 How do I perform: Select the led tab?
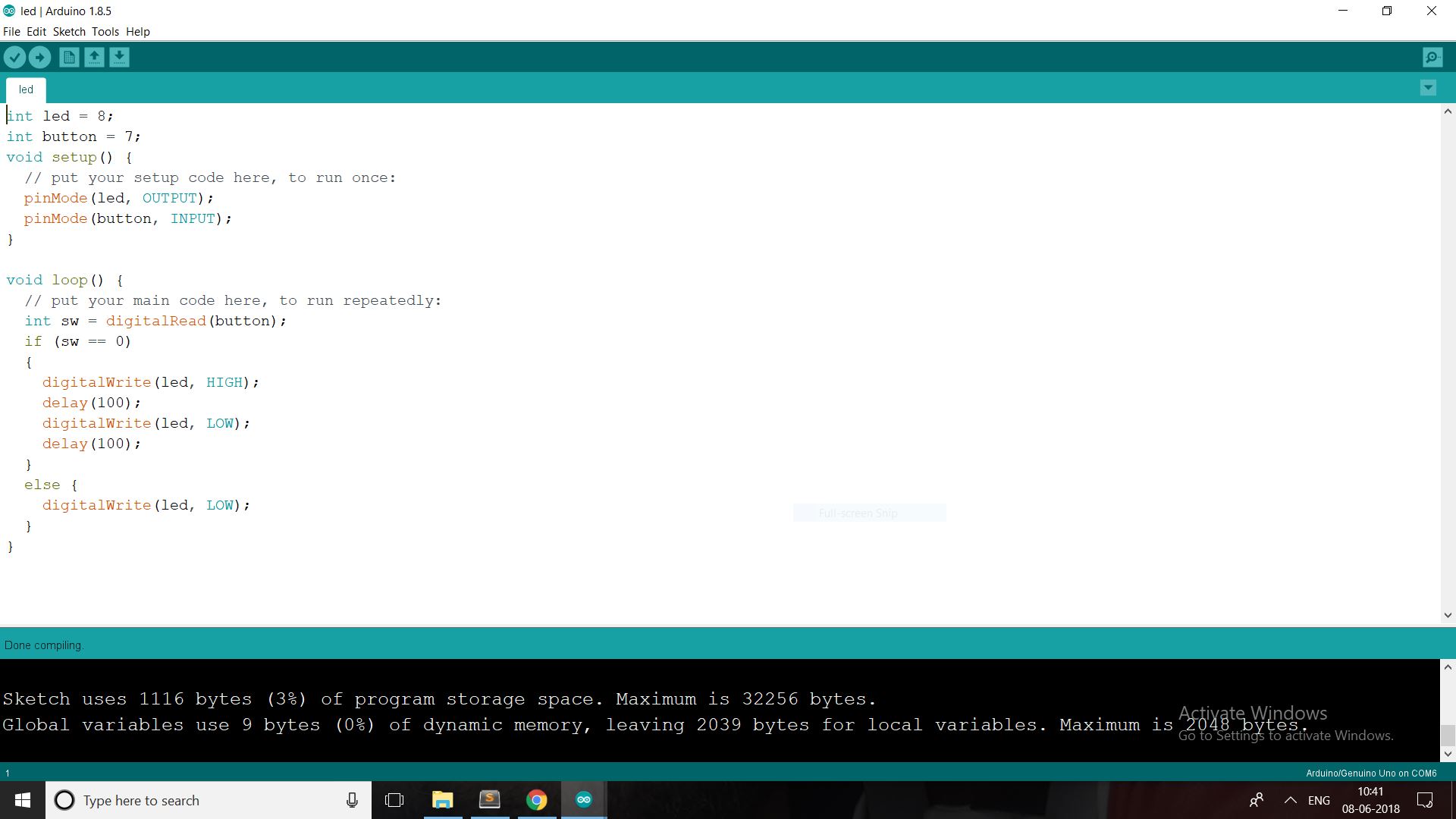pos(25,89)
